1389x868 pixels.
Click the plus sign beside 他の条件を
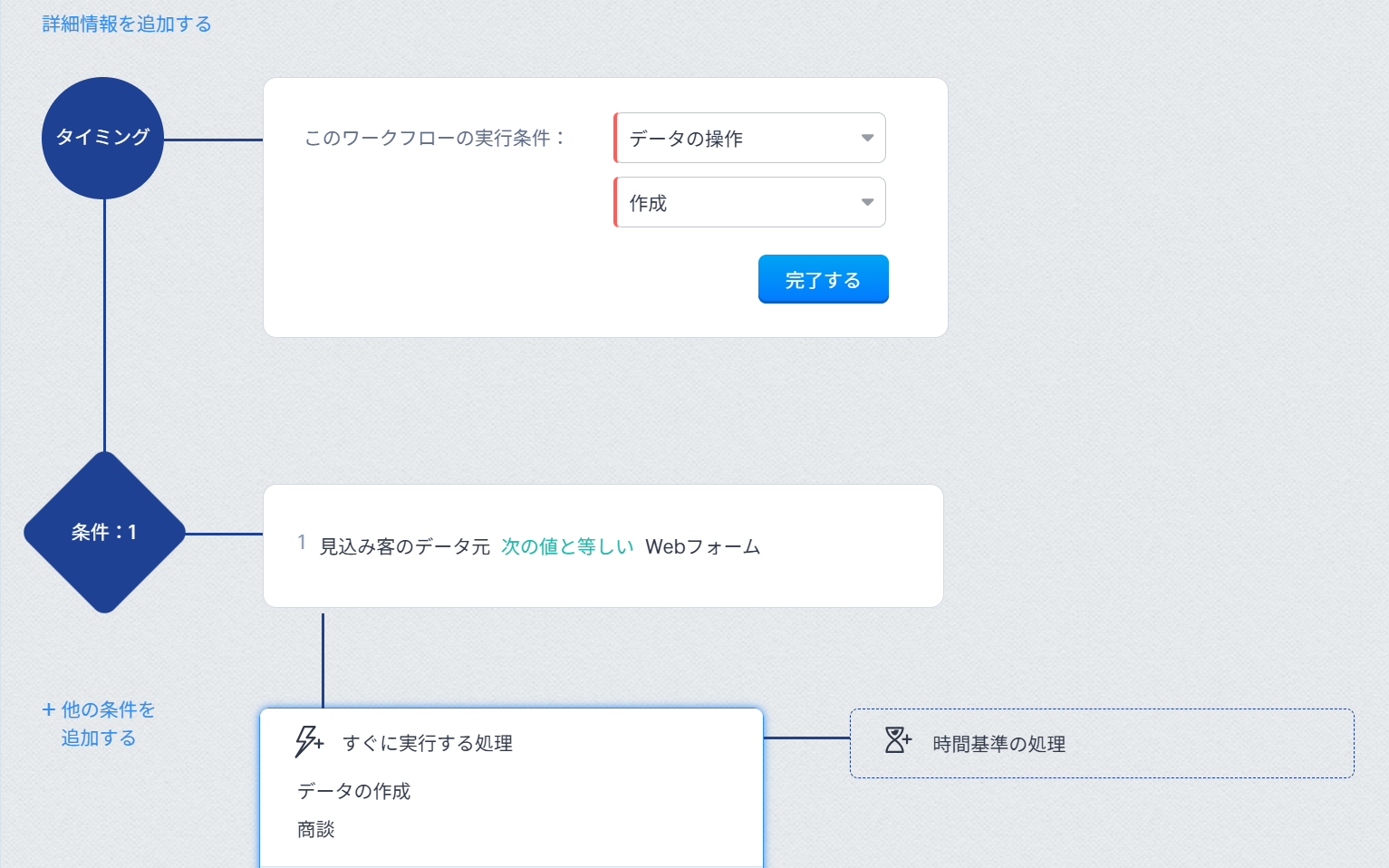[x=49, y=709]
